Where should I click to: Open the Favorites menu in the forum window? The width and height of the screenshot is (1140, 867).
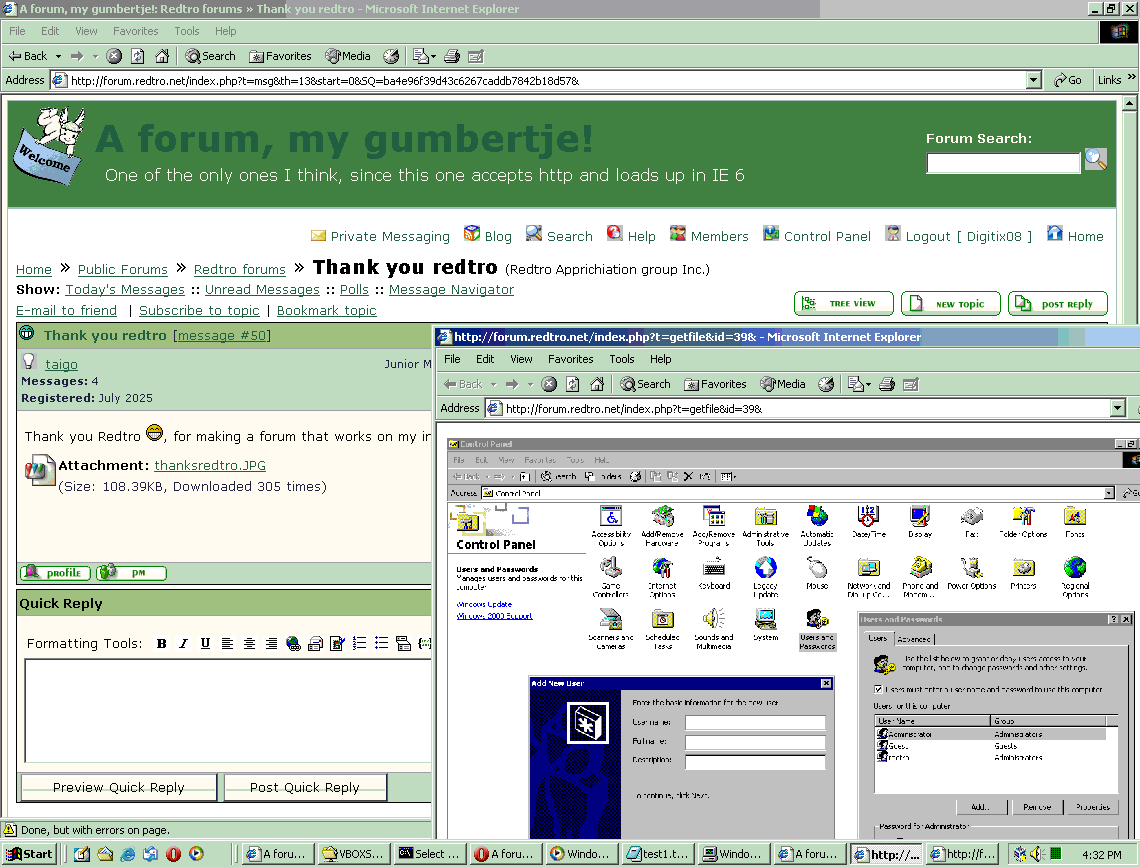click(x=135, y=31)
